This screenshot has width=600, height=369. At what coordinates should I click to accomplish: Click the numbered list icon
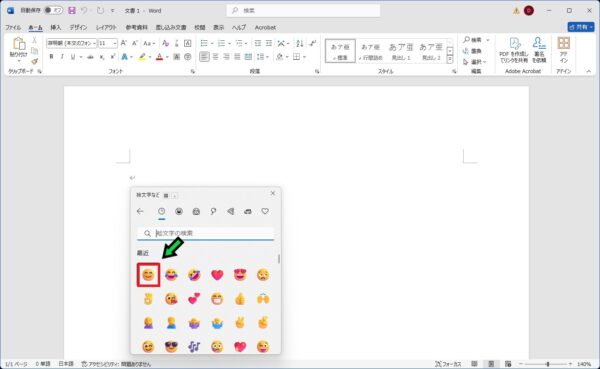(222, 43)
